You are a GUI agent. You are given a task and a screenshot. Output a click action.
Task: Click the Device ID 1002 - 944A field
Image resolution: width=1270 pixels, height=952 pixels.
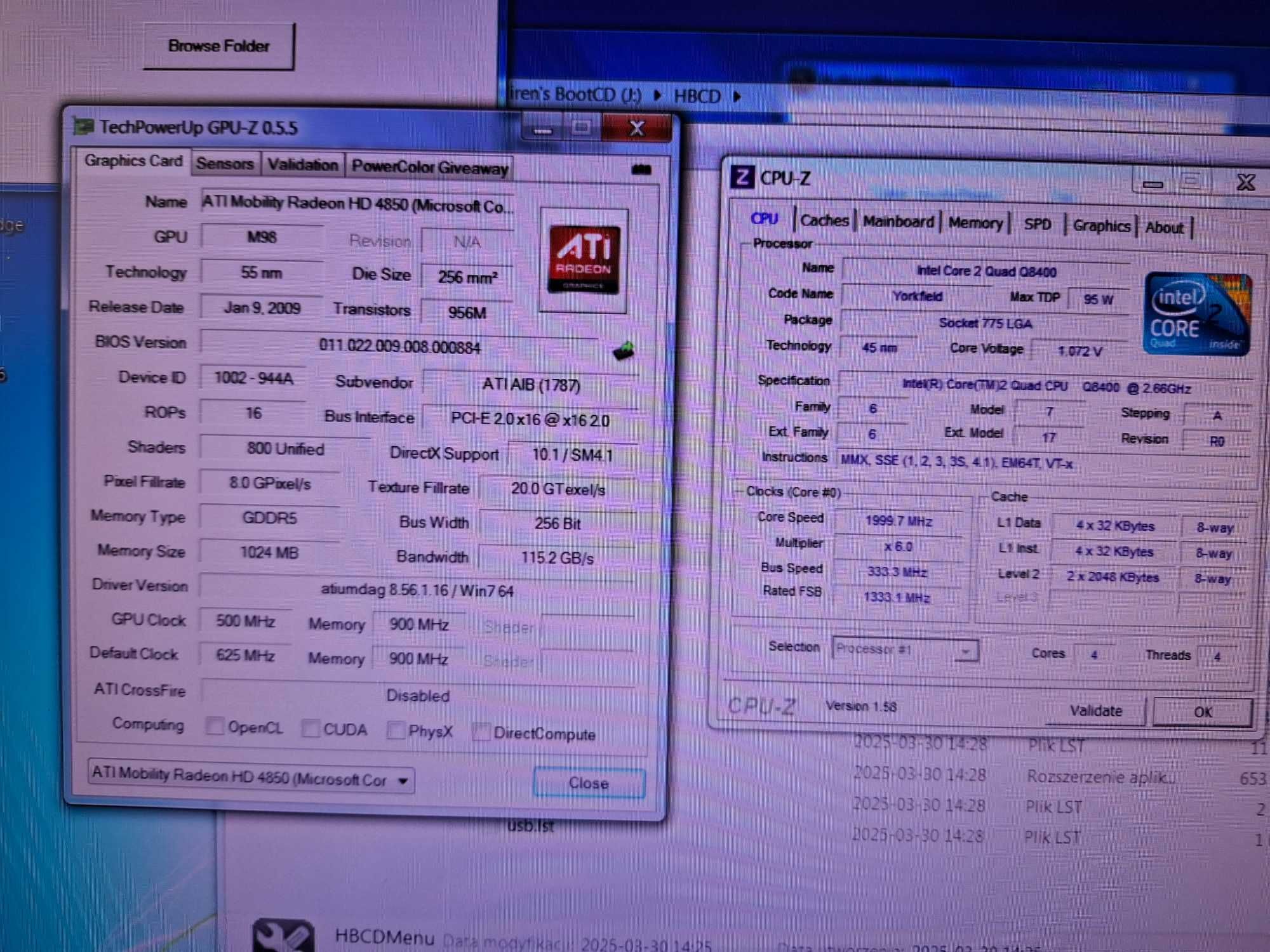pyautogui.click(x=253, y=378)
